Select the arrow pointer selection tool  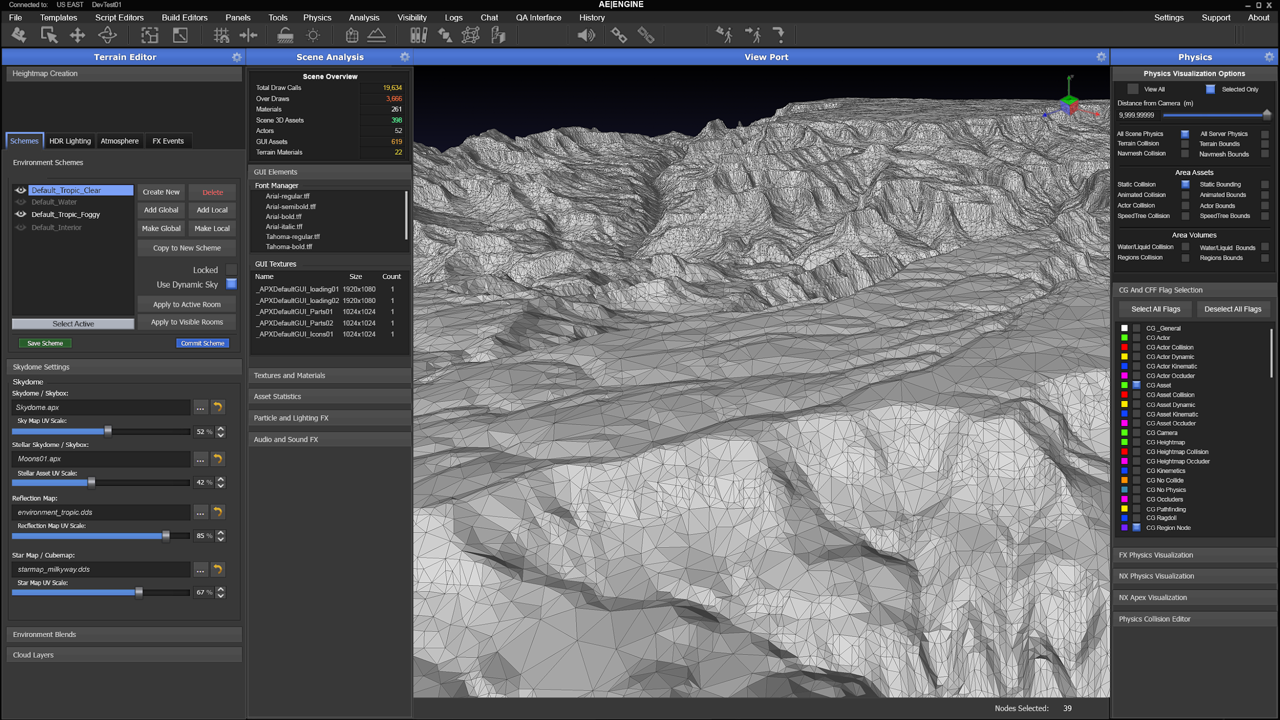(x=48, y=36)
